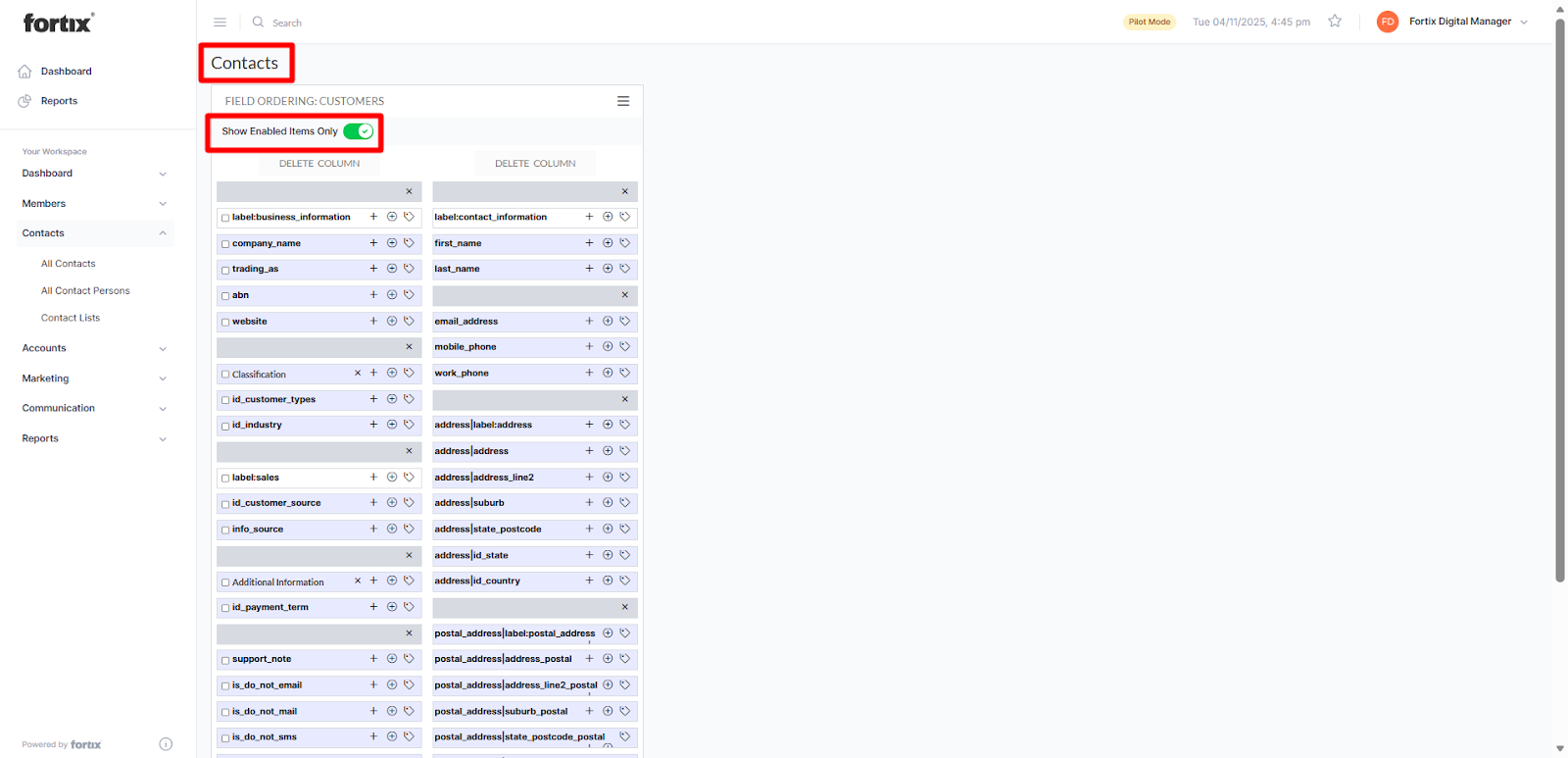Check the trading_as checkbox

pyautogui.click(x=225, y=270)
